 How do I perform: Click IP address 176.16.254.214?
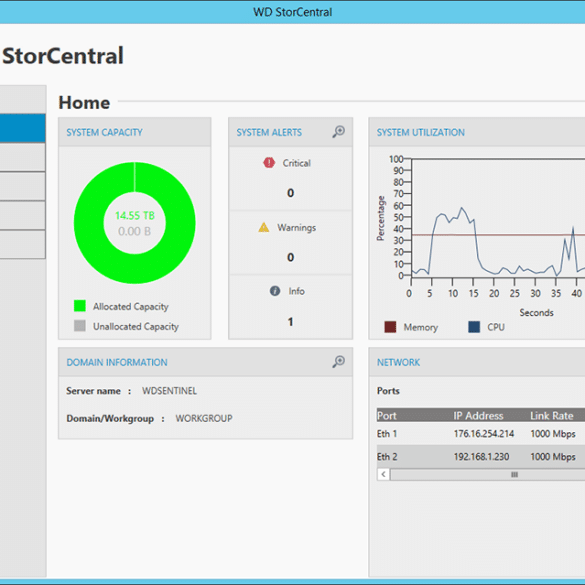(484, 434)
